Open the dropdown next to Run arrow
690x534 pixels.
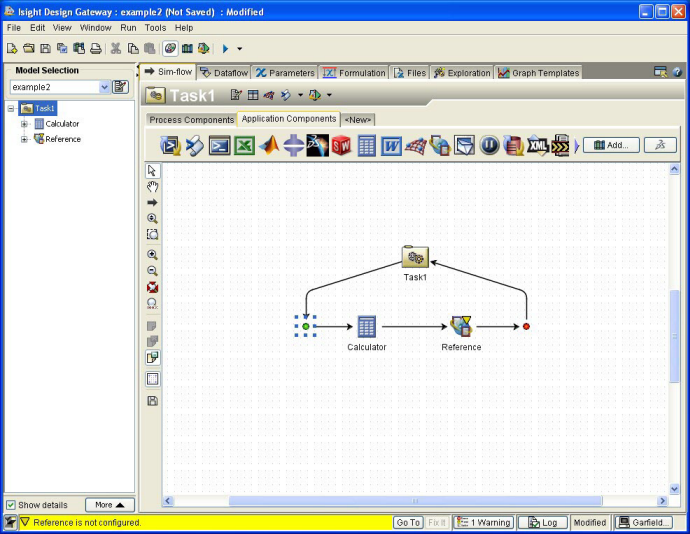pos(240,48)
